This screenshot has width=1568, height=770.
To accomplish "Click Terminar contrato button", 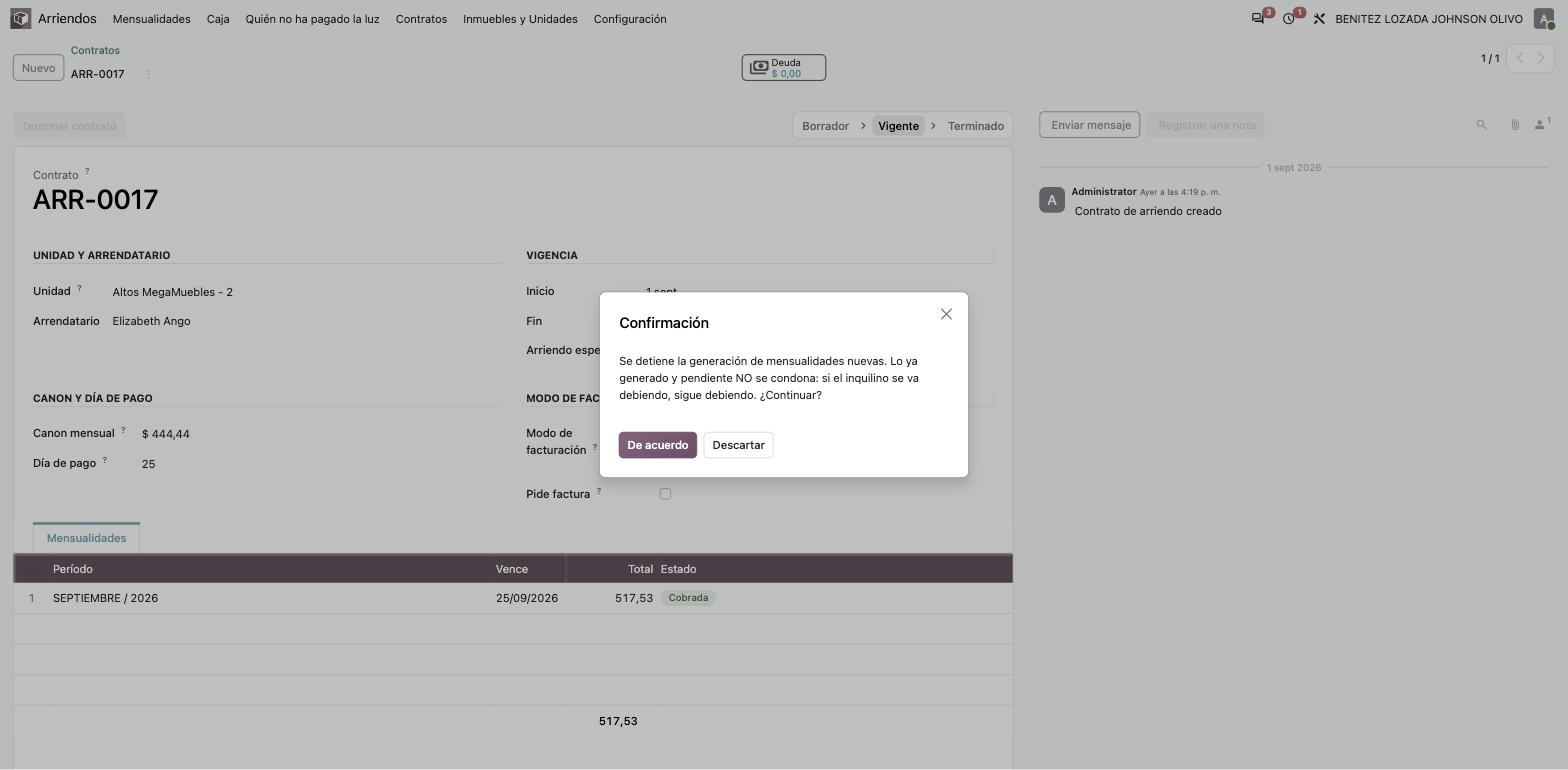I will (x=69, y=126).
